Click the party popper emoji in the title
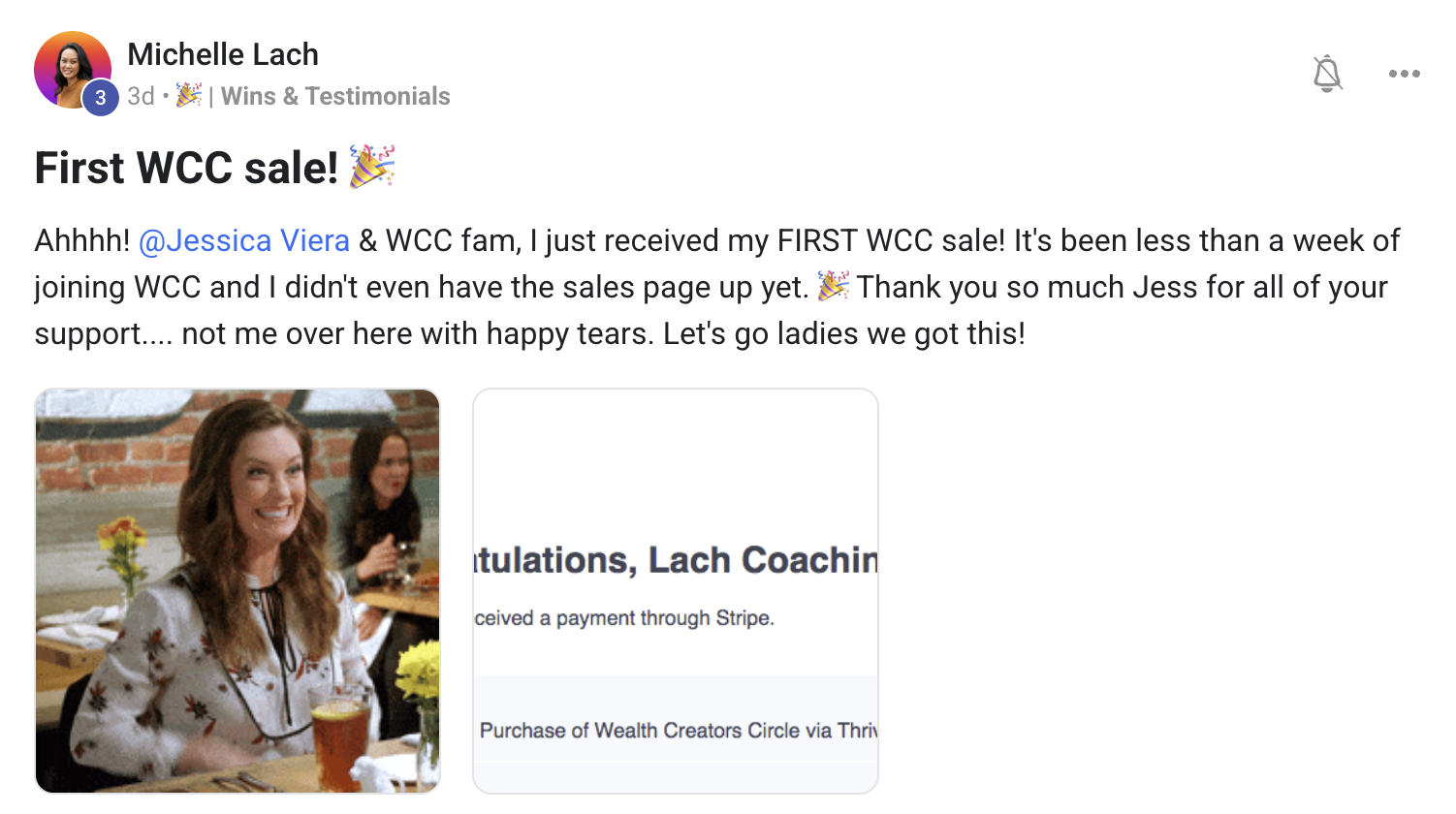 pos(372,167)
